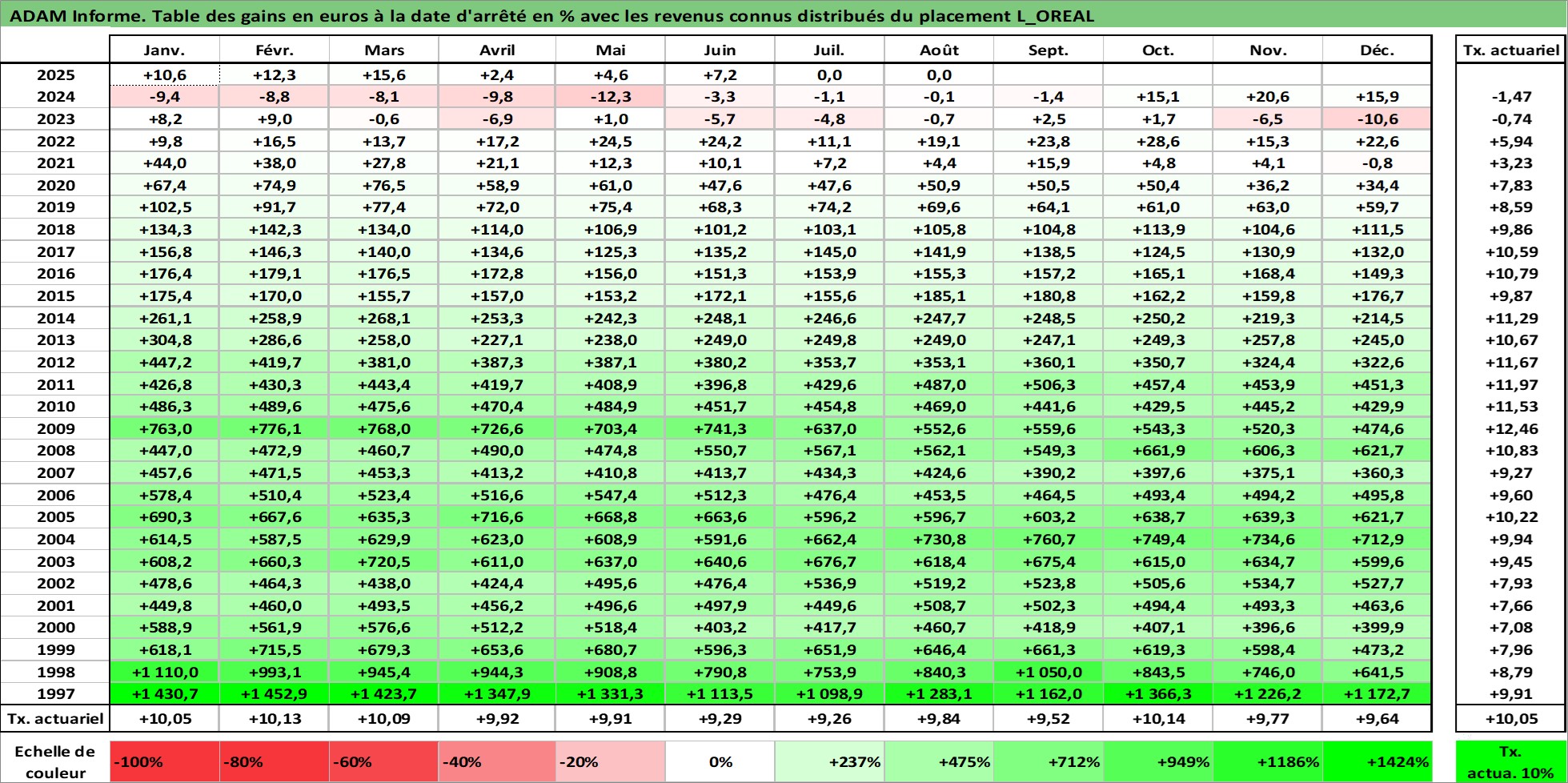Select cell +776,1 in Févr. 2009

pyautogui.click(x=275, y=429)
